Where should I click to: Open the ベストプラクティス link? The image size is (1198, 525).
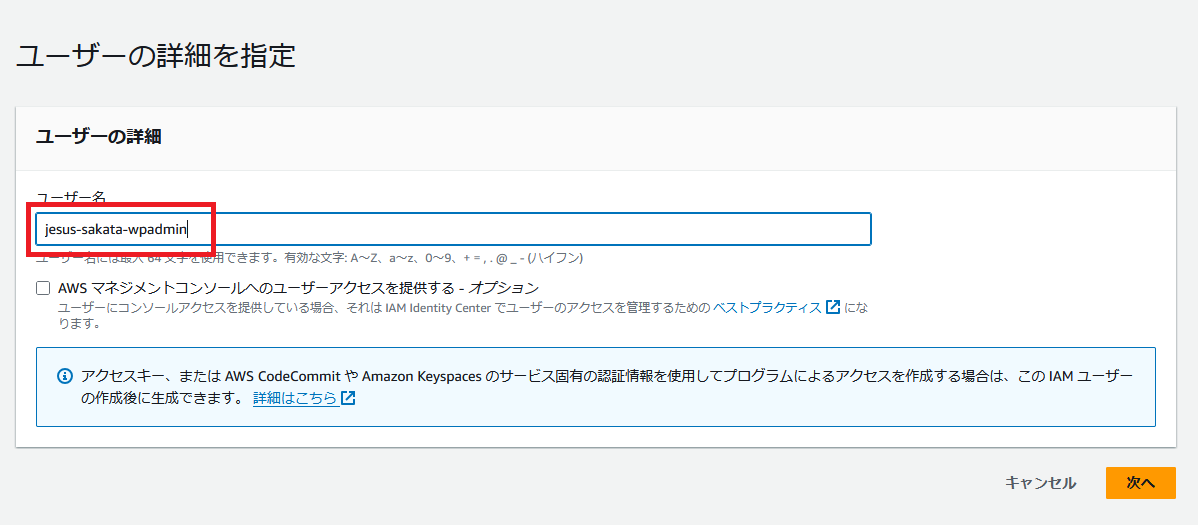(767, 307)
